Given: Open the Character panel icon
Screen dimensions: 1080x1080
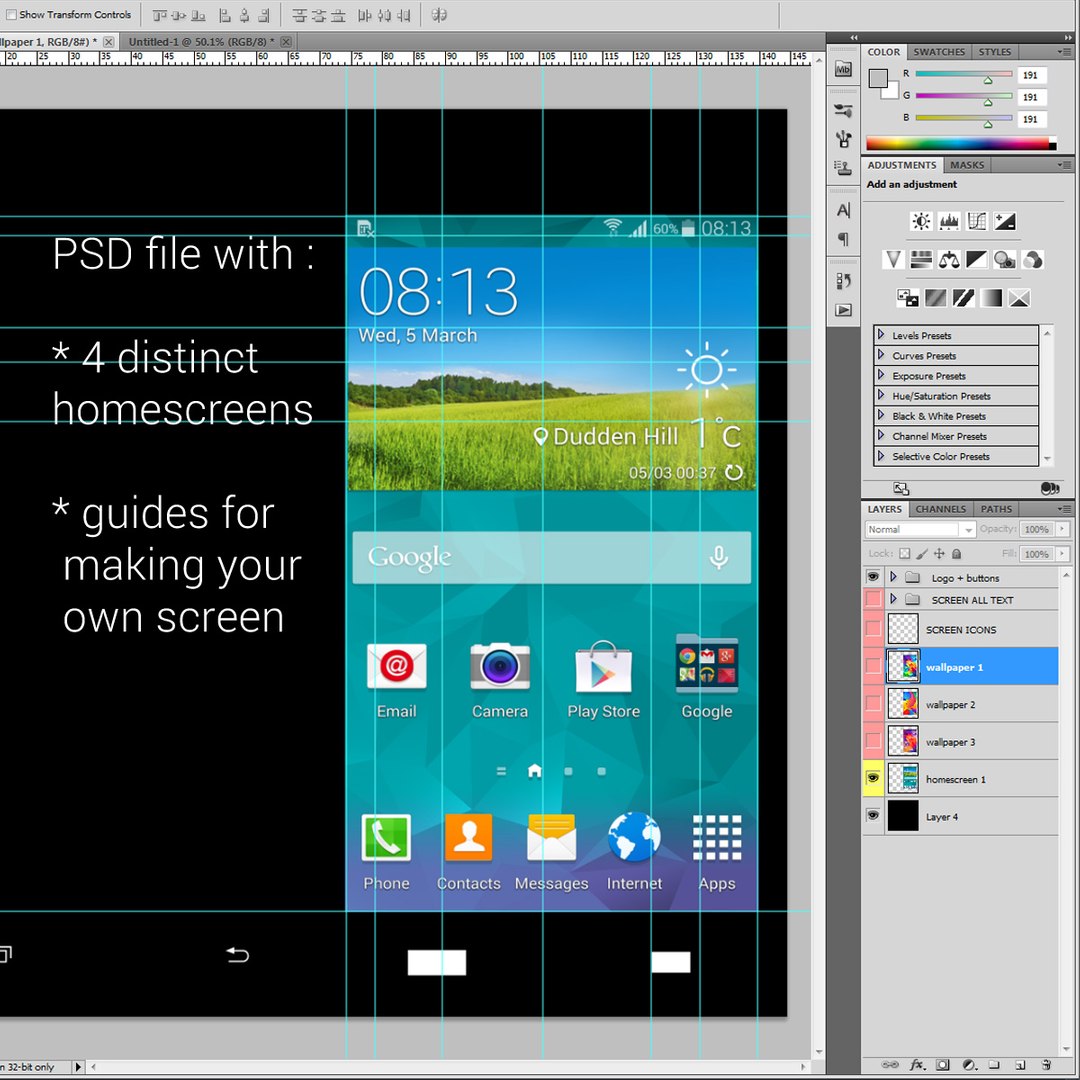Looking at the screenshot, I should [x=843, y=210].
